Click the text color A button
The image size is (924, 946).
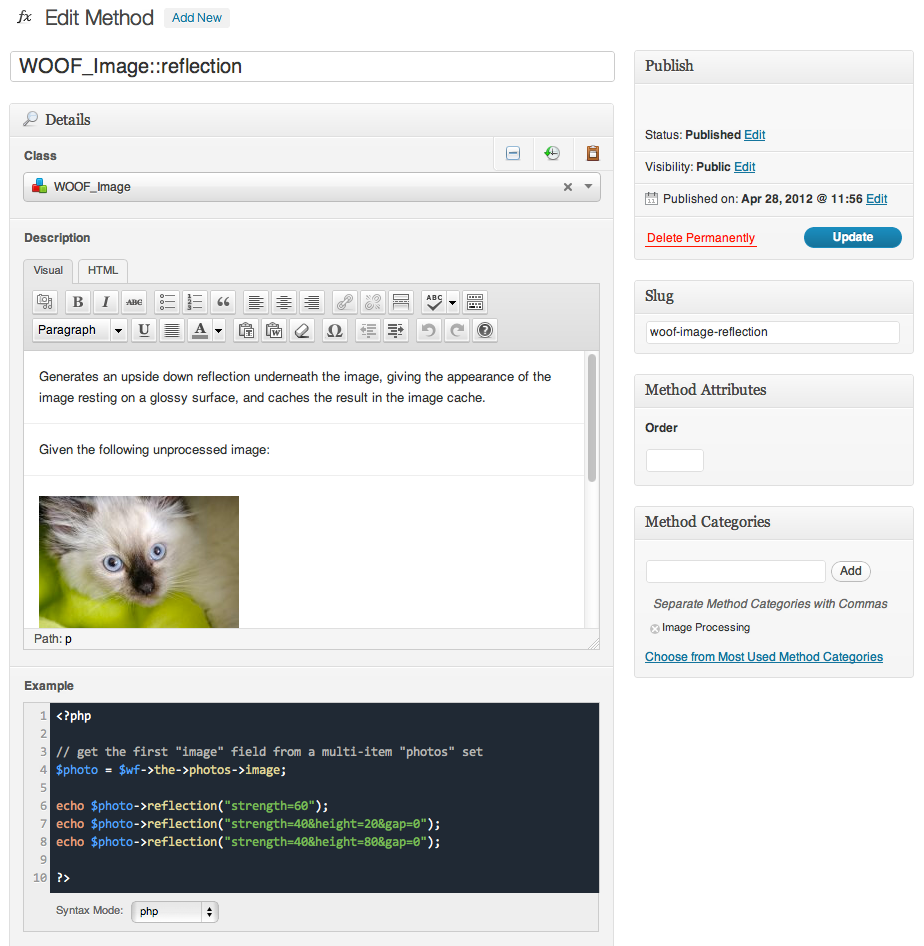pyautogui.click(x=200, y=330)
